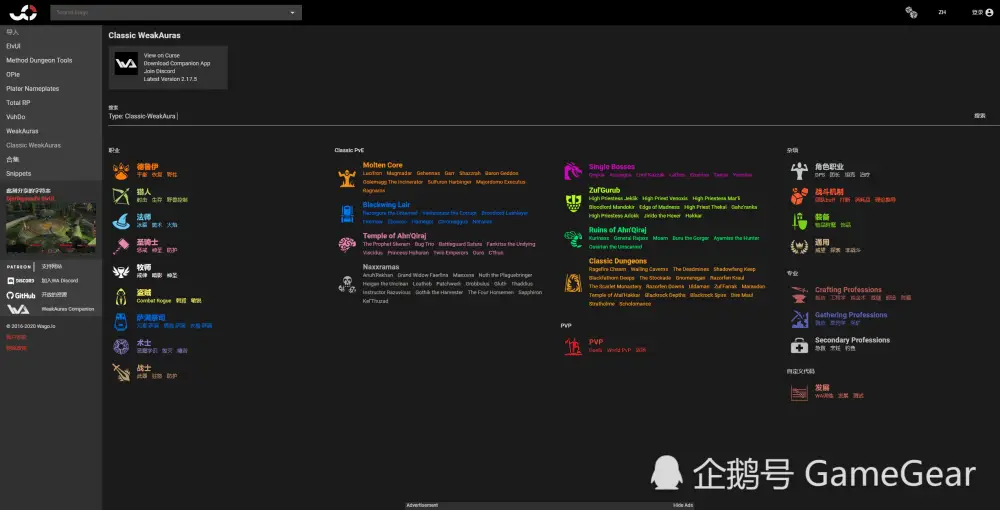Click the Mage wizard hat icon
This screenshot has height=510, width=1000.
coord(121,221)
